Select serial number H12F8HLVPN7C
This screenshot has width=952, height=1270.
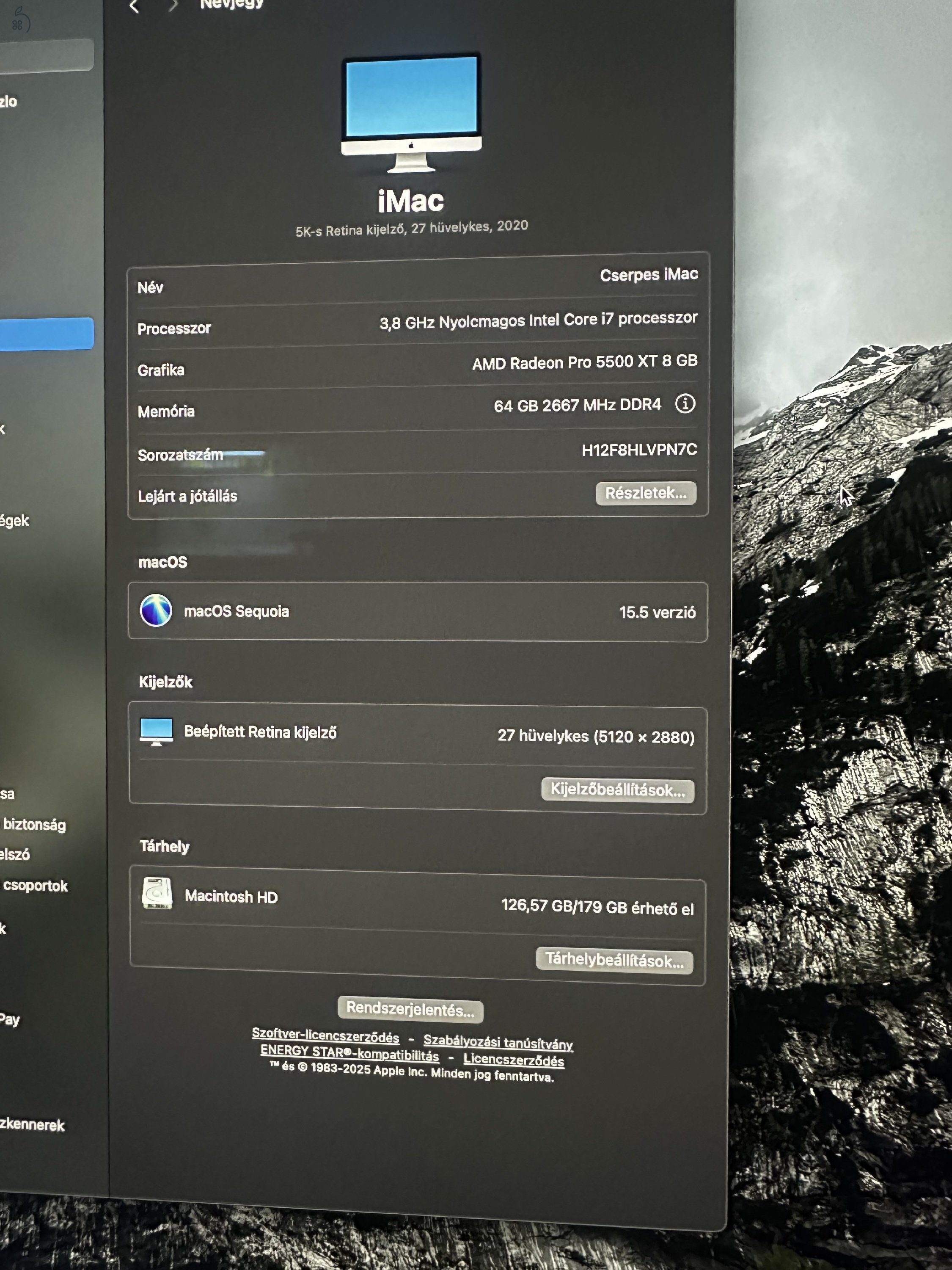click(x=639, y=450)
